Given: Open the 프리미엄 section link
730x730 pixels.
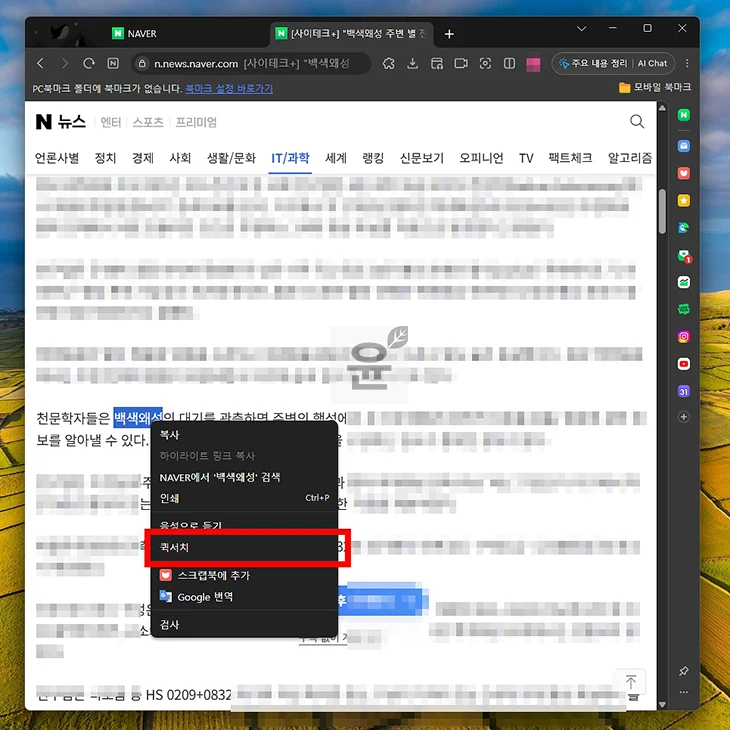Looking at the screenshot, I should click(x=196, y=122).
